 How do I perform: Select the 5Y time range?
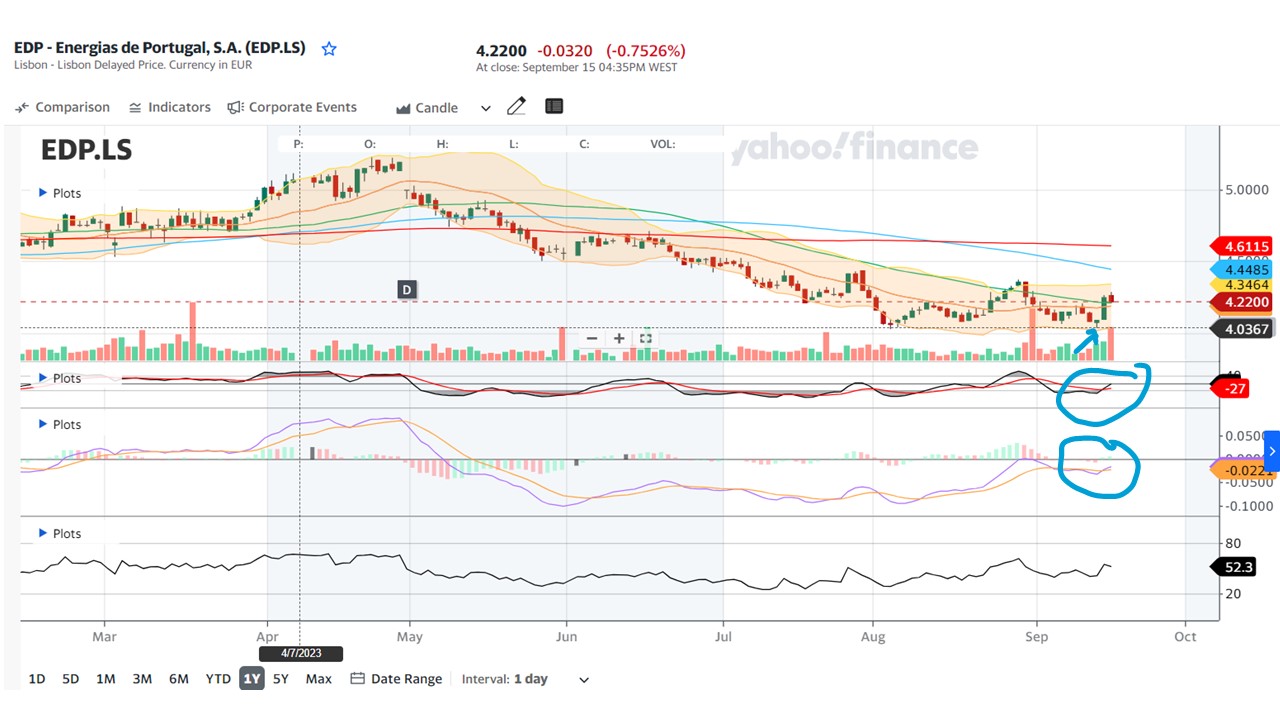pos(281,679)
